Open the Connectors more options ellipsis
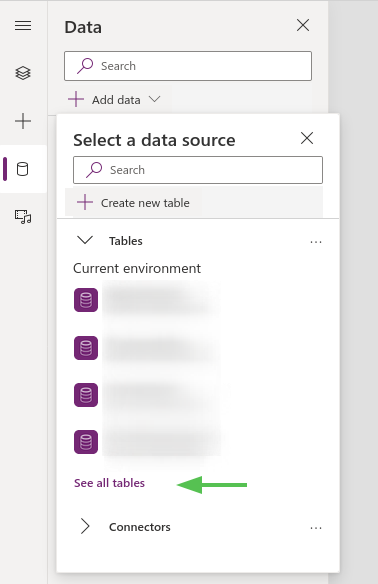The width and height of the screenshot is (378, 584). point(316,528)
